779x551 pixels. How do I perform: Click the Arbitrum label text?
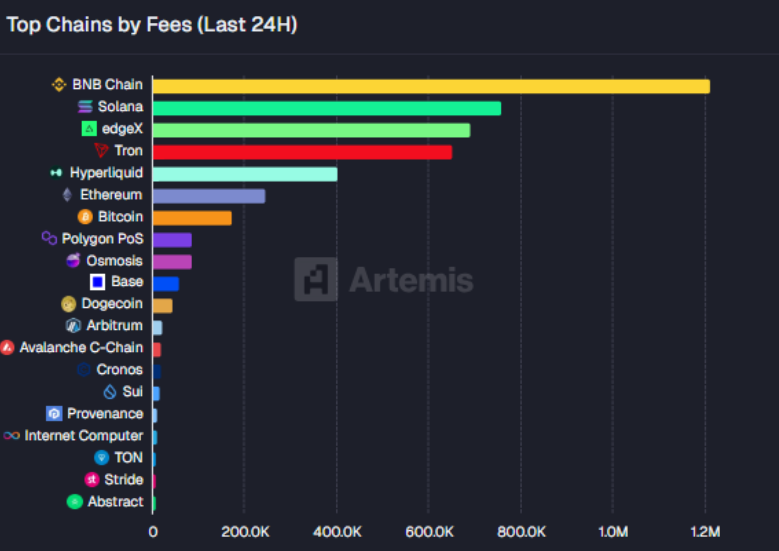click(x=115, y=326)
